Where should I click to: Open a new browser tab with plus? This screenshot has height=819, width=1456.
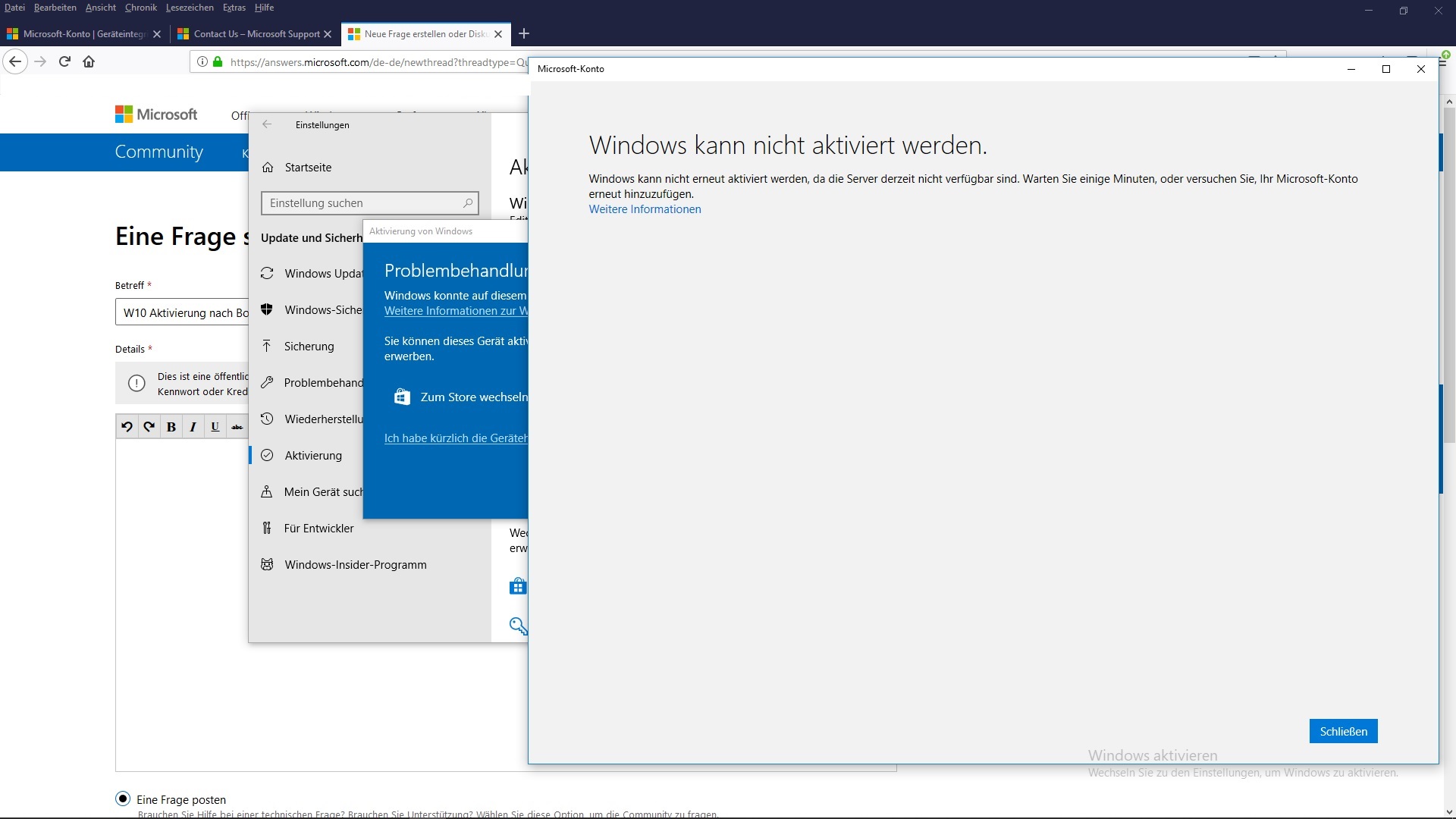[x=524, y=33]
